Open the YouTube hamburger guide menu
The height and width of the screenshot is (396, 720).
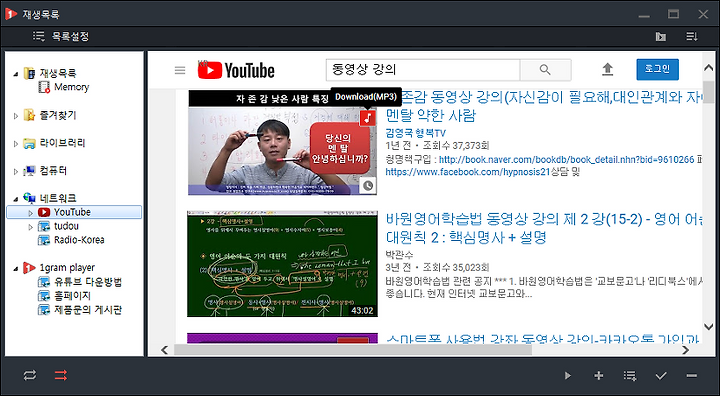(x=180, y=70)
